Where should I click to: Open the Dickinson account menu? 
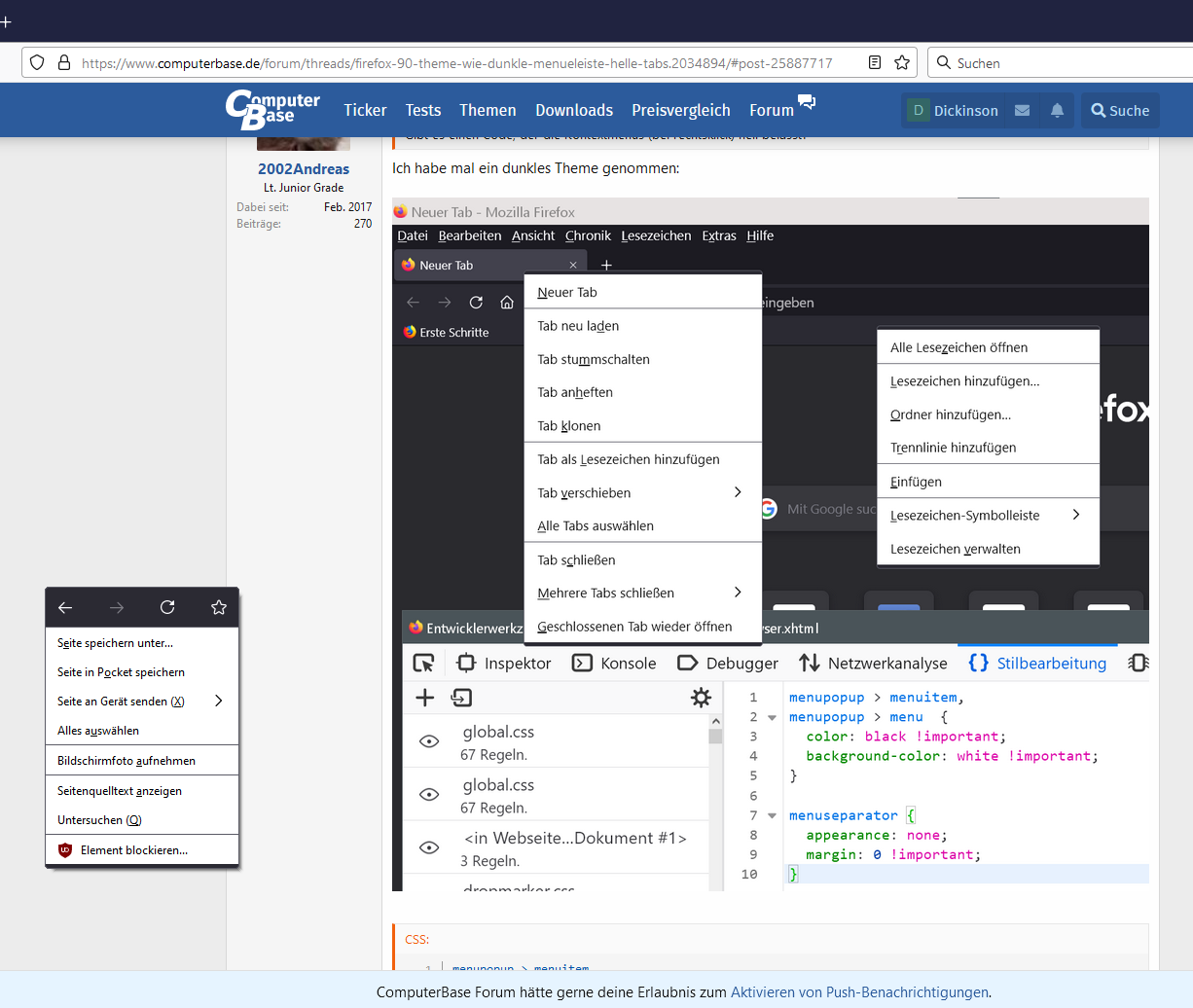point(954,110)
